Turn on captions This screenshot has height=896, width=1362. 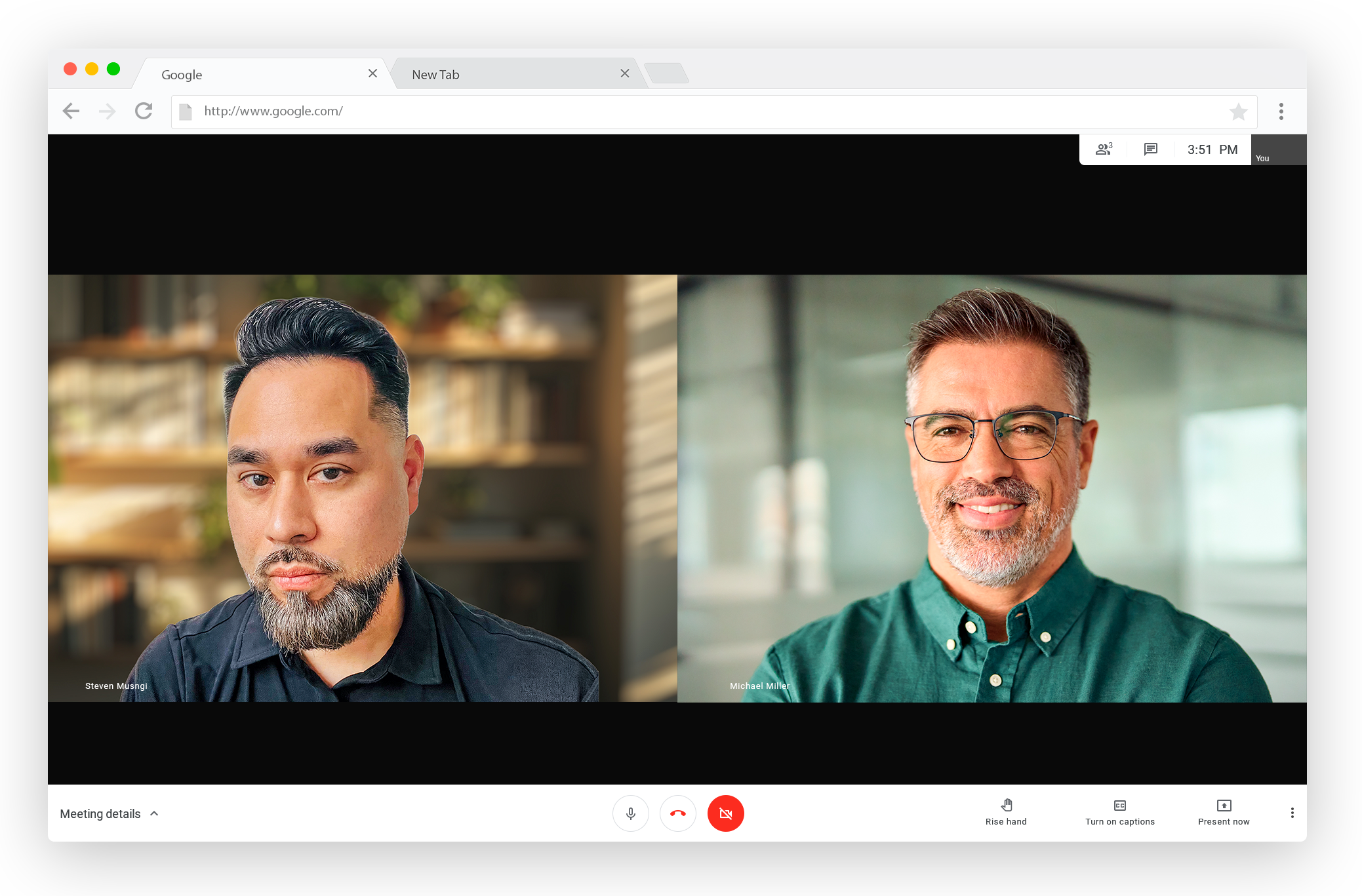[x=1120, y=806]
